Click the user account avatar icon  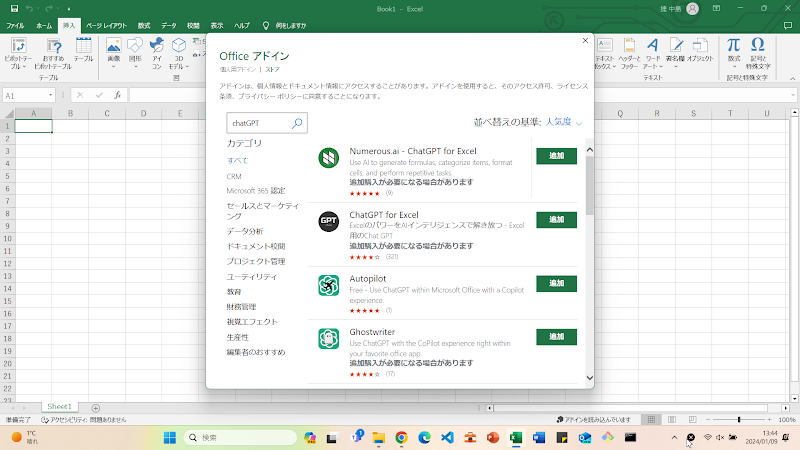tap(692, 9)
